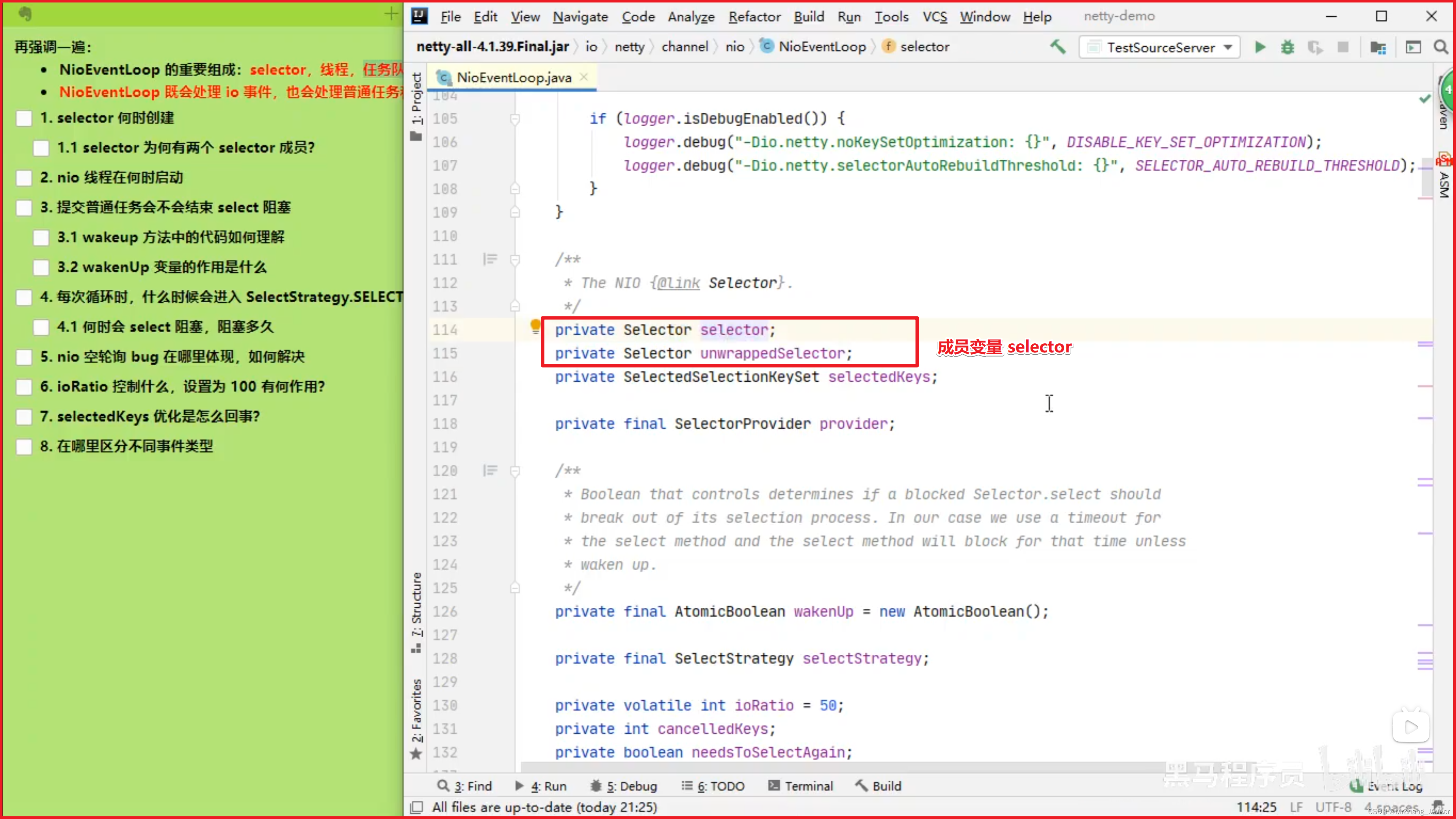Check '2. nio 线程在何时启动' checkbox
Screen dimensions: 1456x819
pyautogui.click(x=24, y=178)
